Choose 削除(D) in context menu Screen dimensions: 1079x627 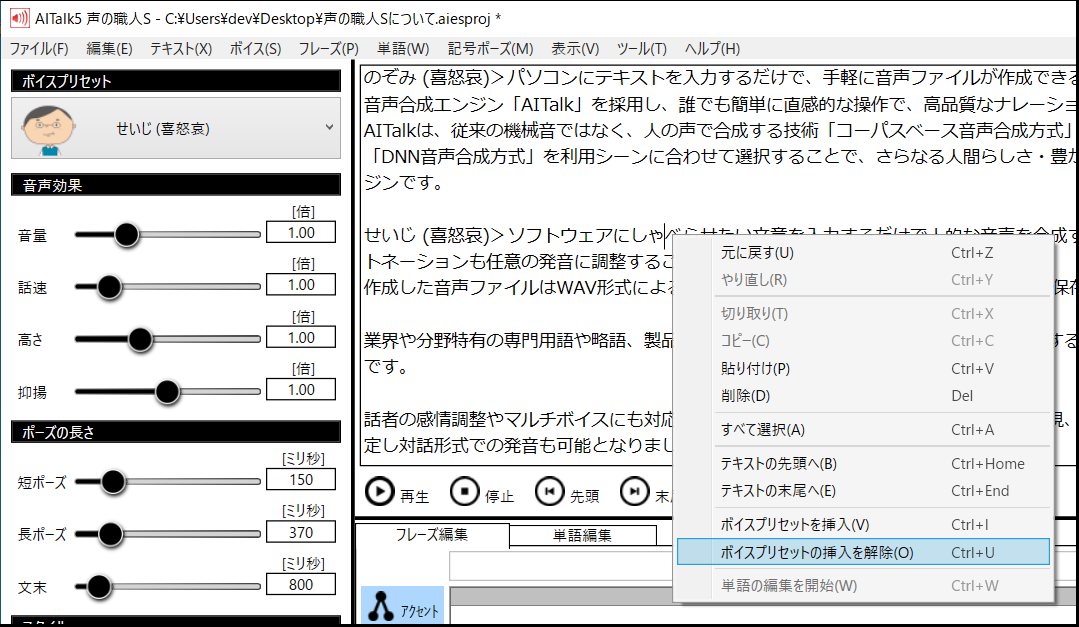pos(863,396)
